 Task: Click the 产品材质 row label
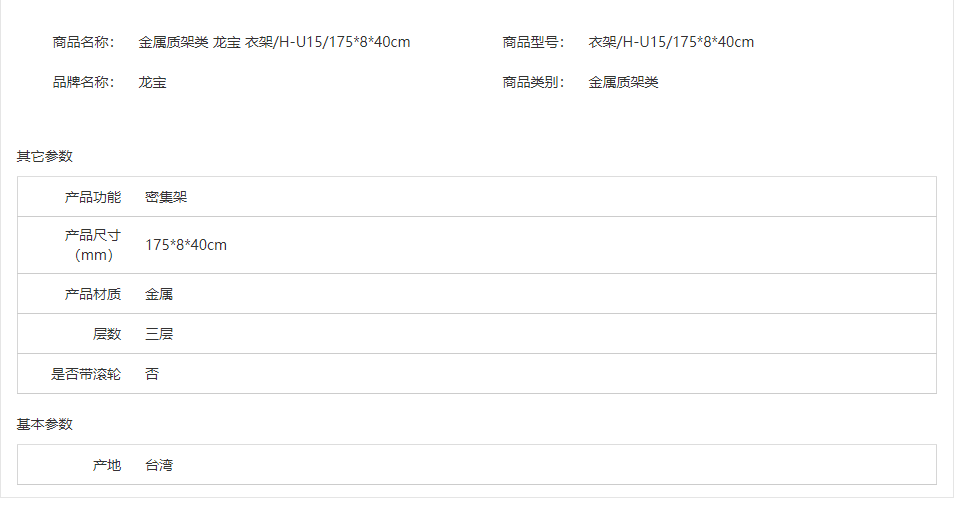click(92, 294)
